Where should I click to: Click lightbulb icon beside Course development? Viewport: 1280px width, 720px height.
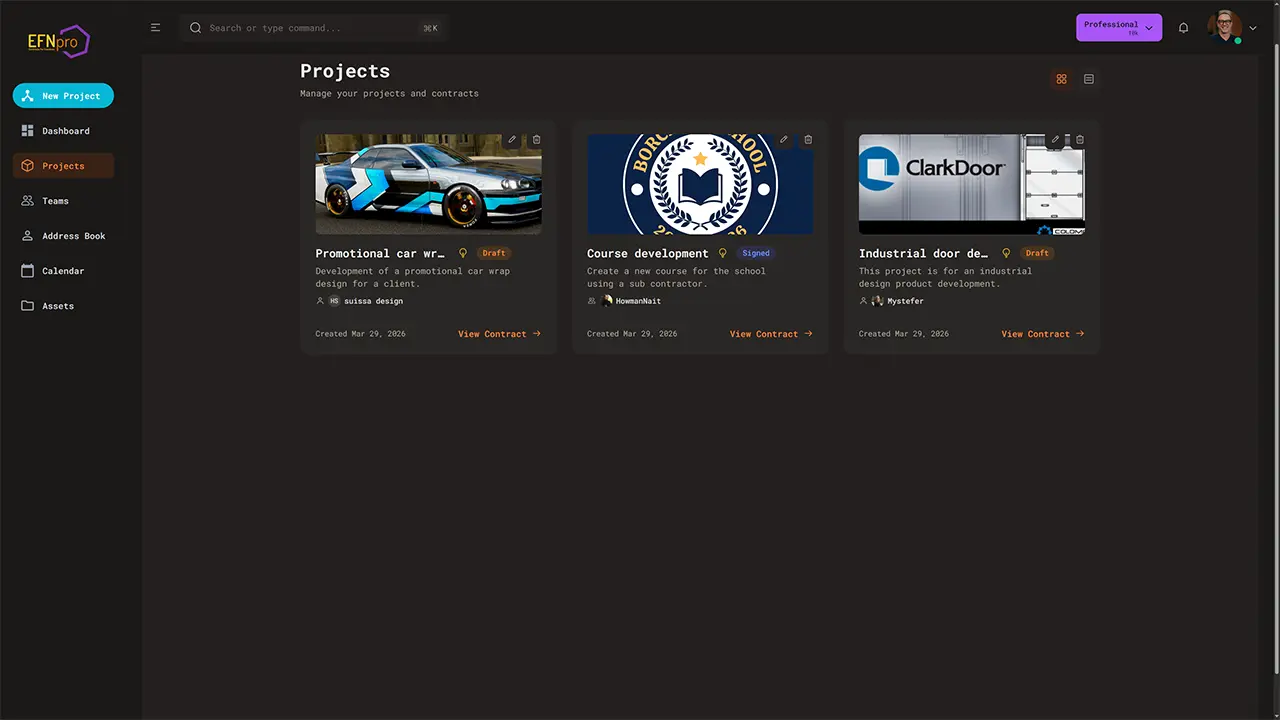click(723, 253)
